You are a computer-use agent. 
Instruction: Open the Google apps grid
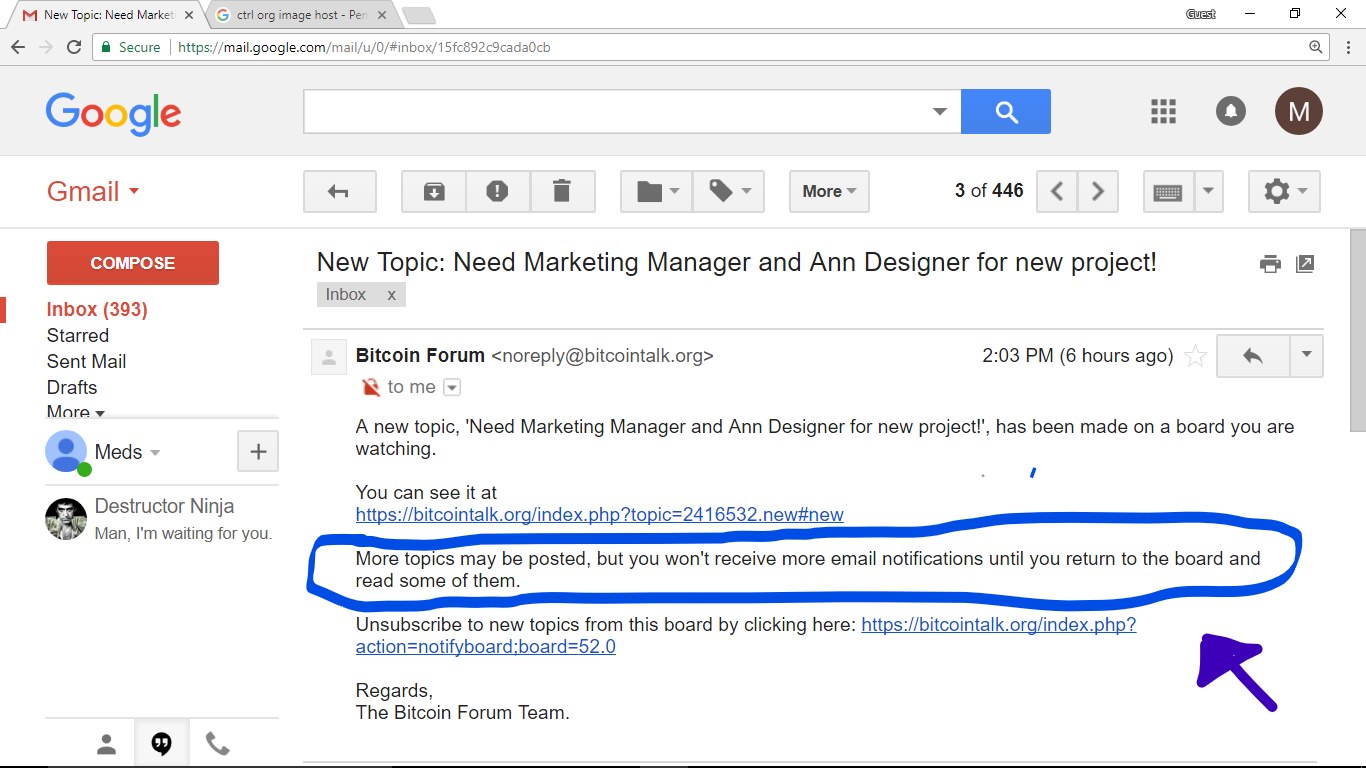click(1163, 111)
